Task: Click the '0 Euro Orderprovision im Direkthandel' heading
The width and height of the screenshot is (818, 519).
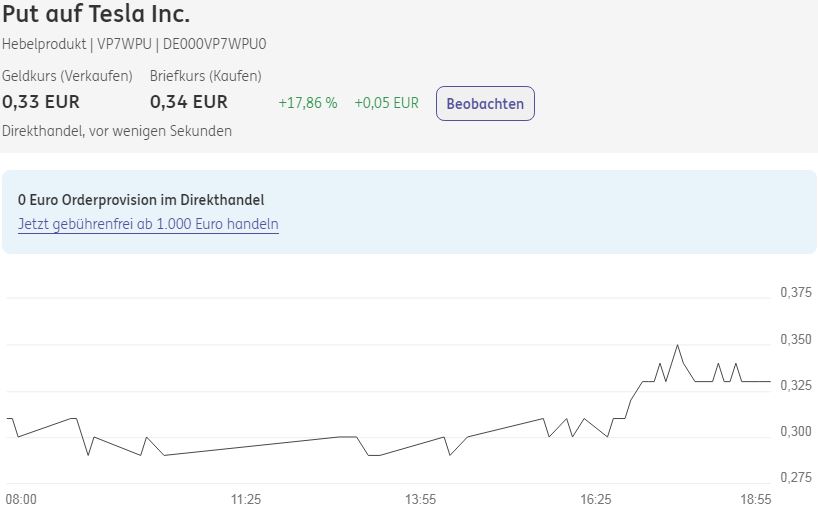Action: (141, 200)
